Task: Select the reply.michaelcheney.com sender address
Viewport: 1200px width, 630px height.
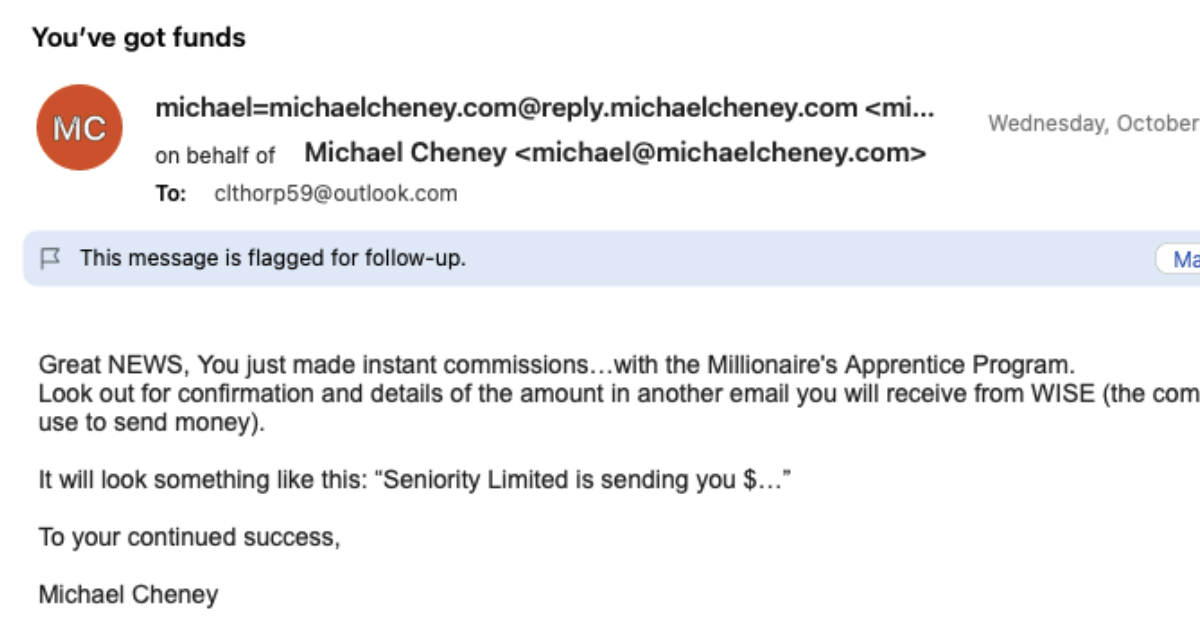Action: coord(545,108)
